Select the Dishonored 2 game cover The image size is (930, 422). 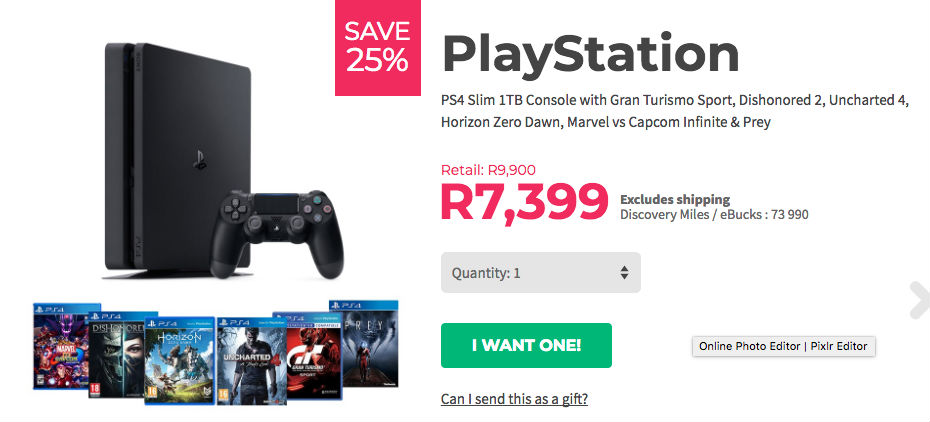(x=116, y=352)
